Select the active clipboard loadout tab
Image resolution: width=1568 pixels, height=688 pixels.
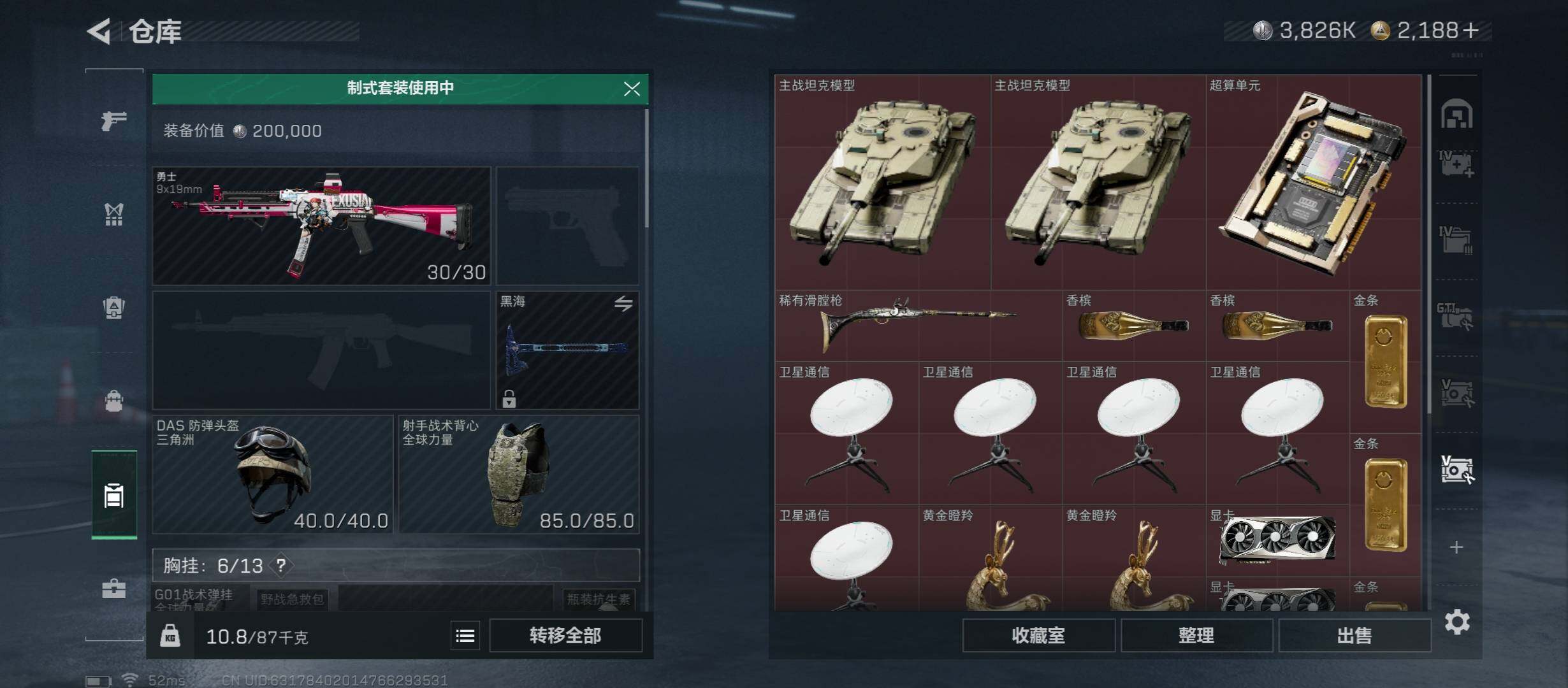(114, 494)
